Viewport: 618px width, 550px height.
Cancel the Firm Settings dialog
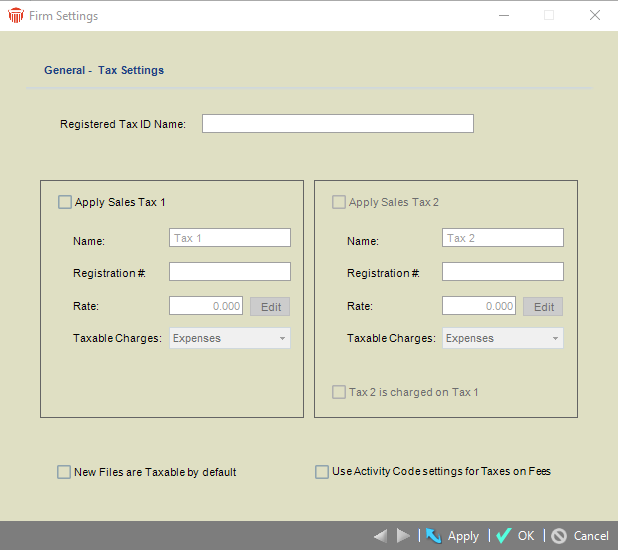[x=580, y=536]
